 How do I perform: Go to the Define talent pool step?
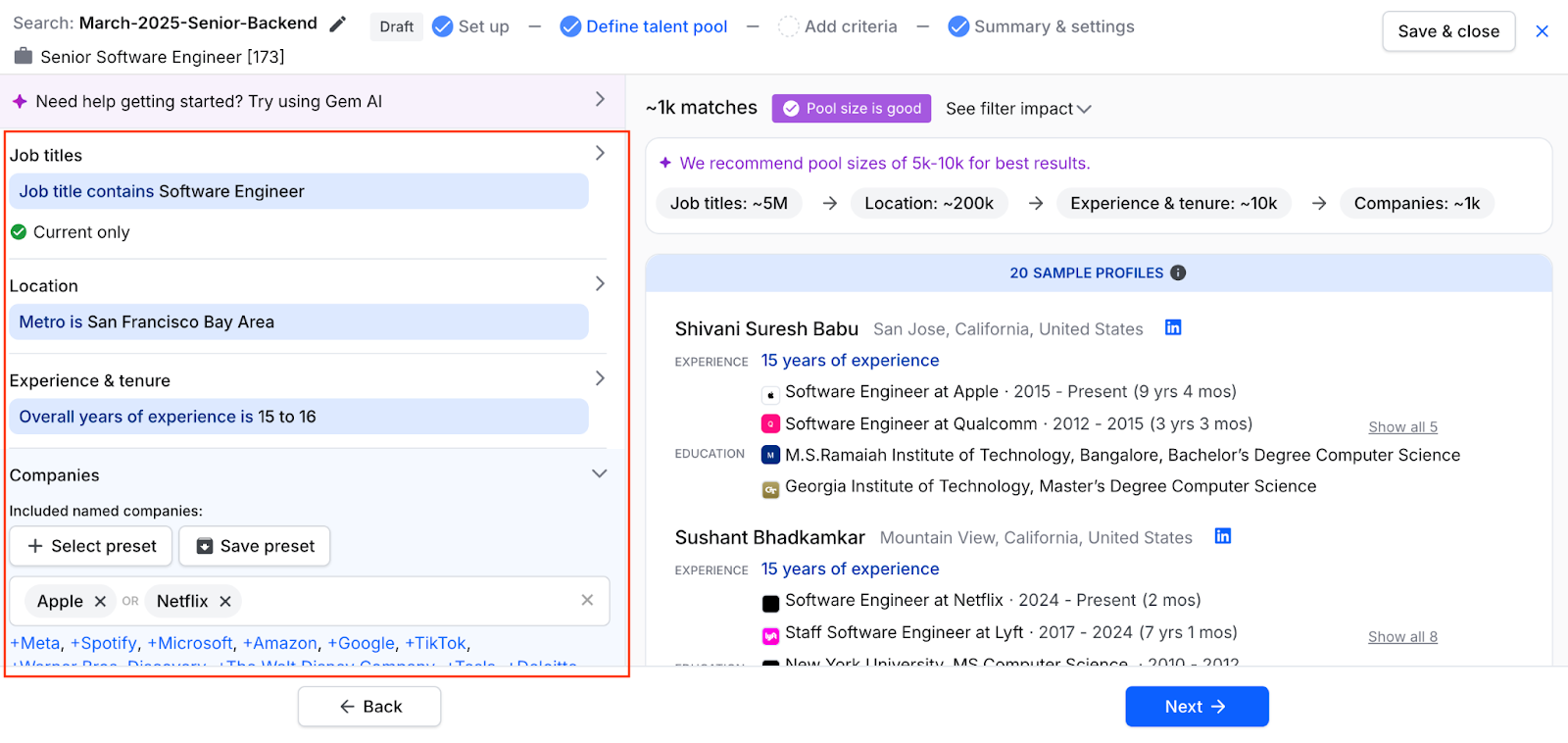(644, 26)
